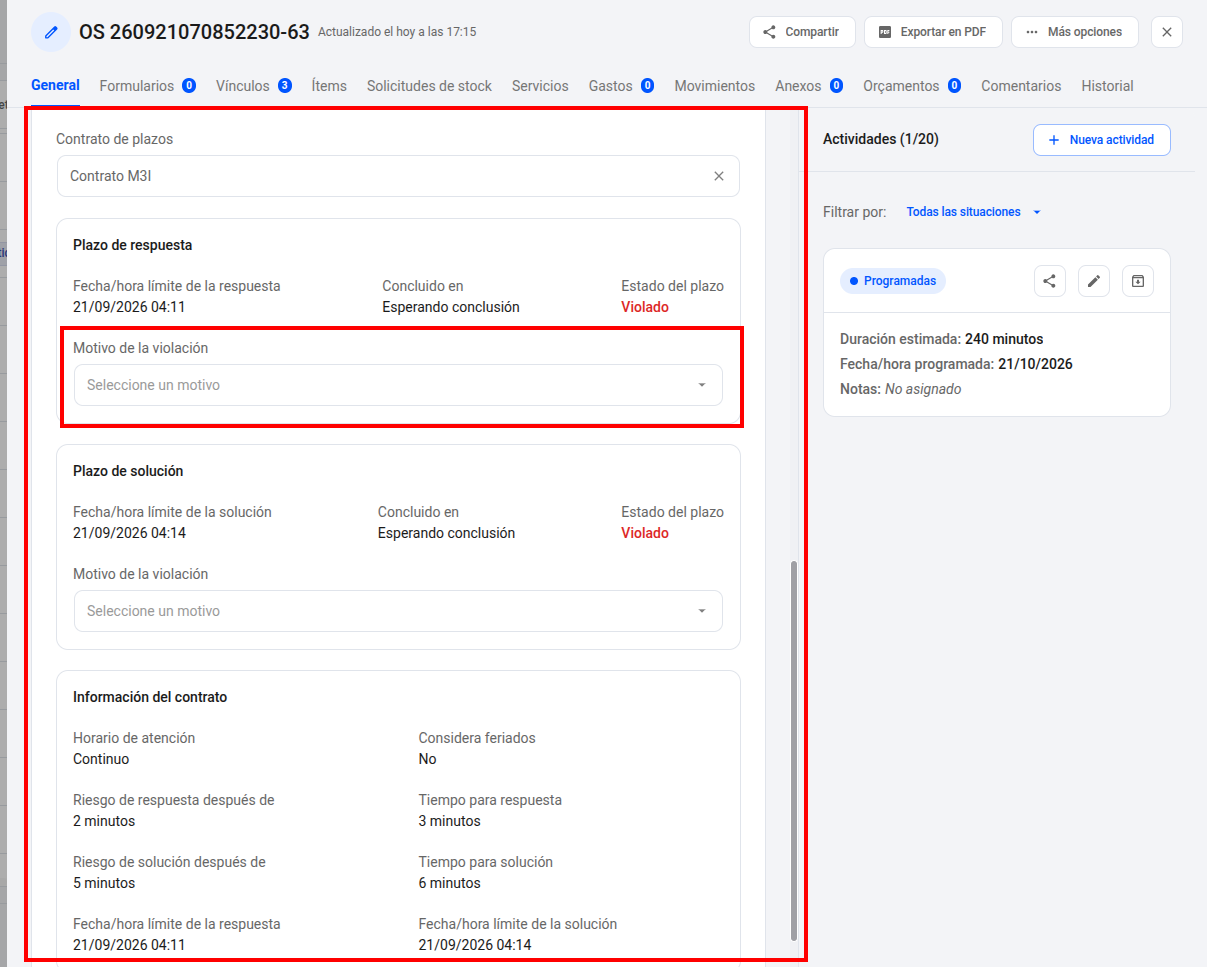Clear the Contrato M3I field with X
The image size is (1207, 967).
[719, 176]
